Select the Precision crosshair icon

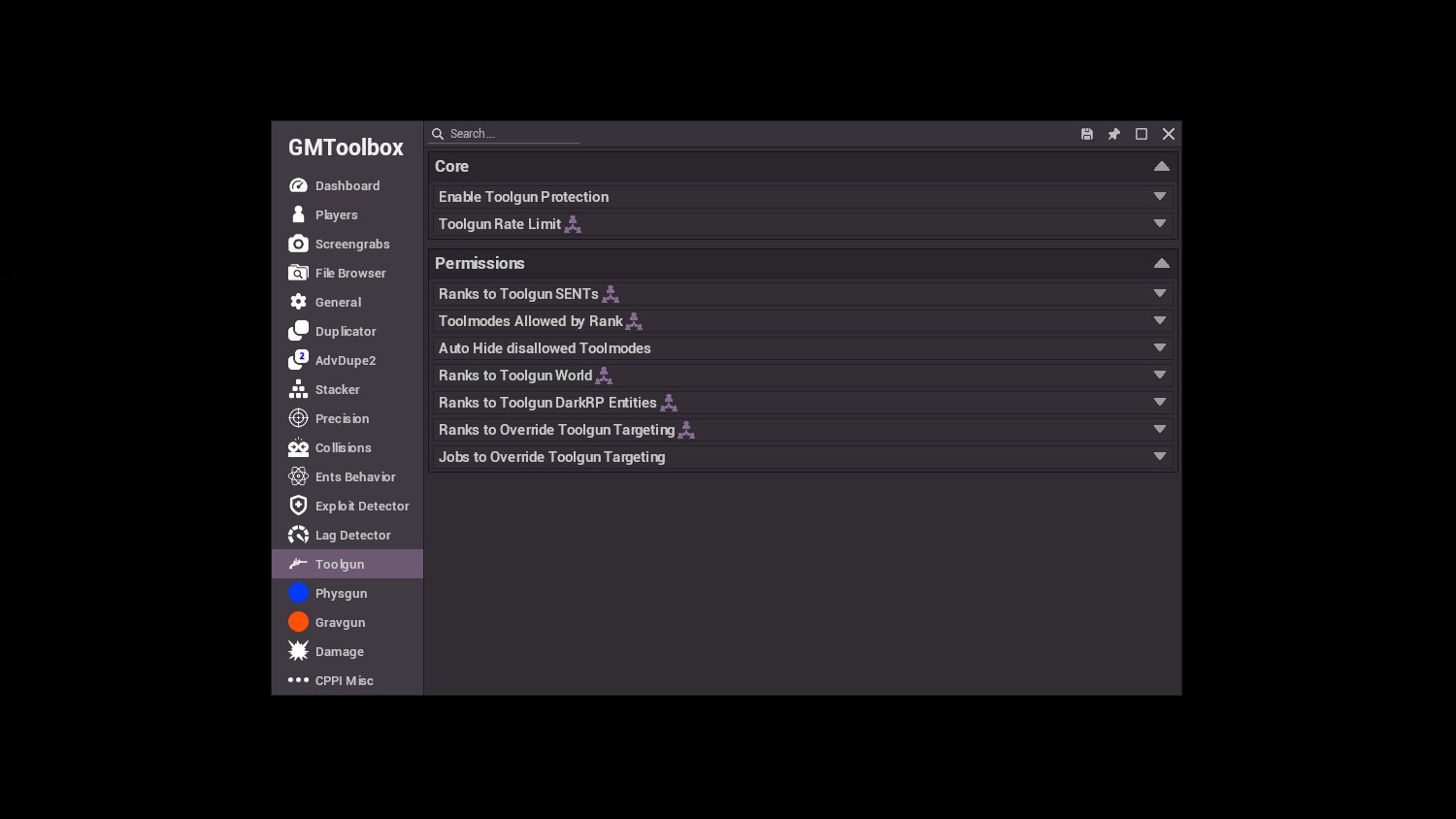[298, 418]
